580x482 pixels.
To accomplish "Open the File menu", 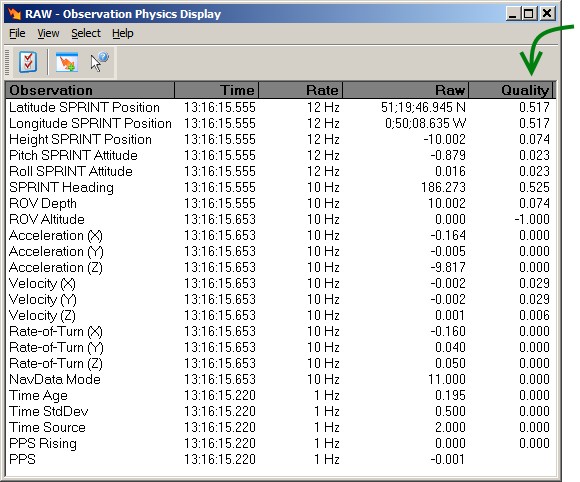I will 17,33.
